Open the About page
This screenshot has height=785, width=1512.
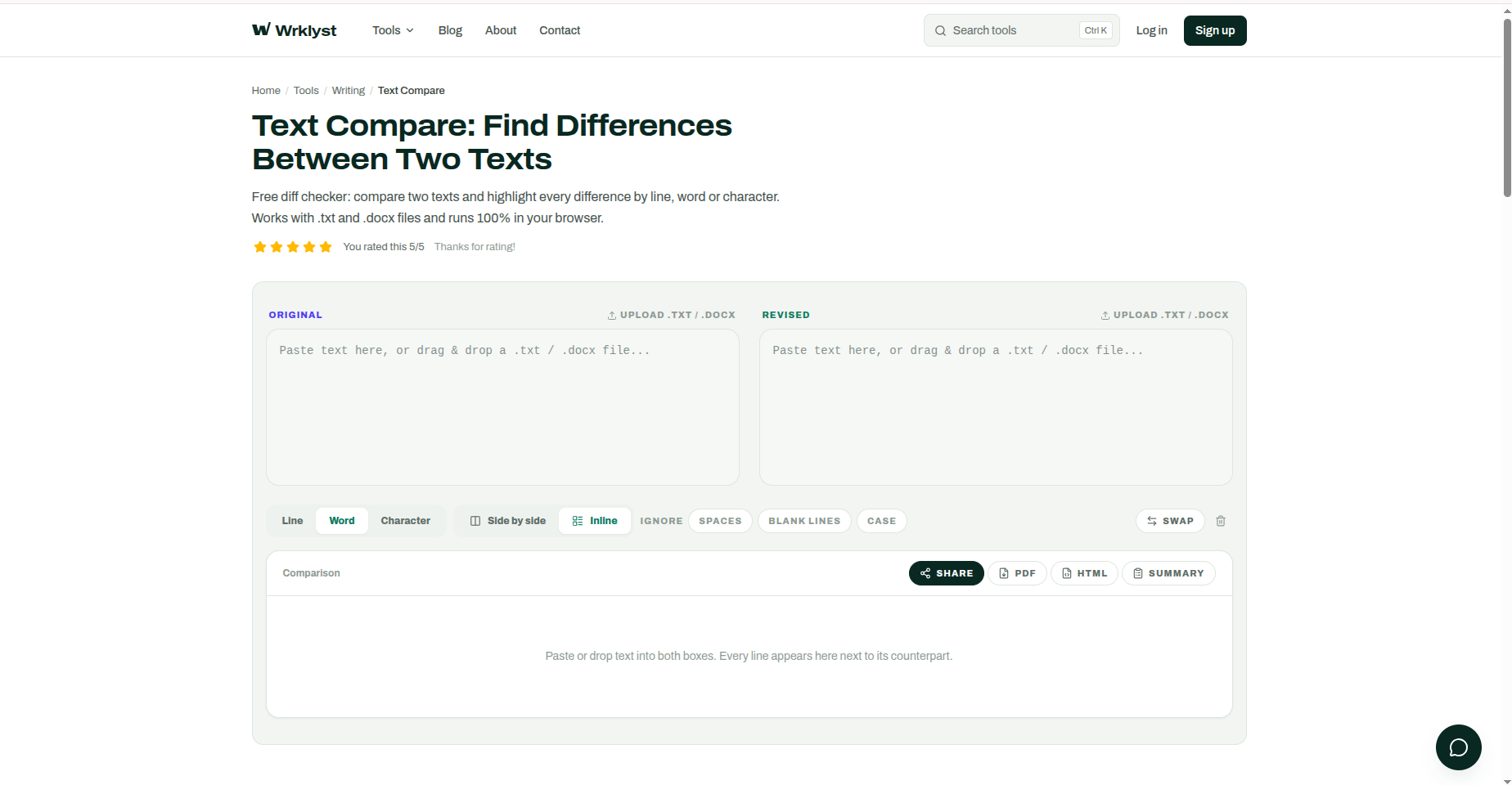pyautogui.click(x=501, y=30)
